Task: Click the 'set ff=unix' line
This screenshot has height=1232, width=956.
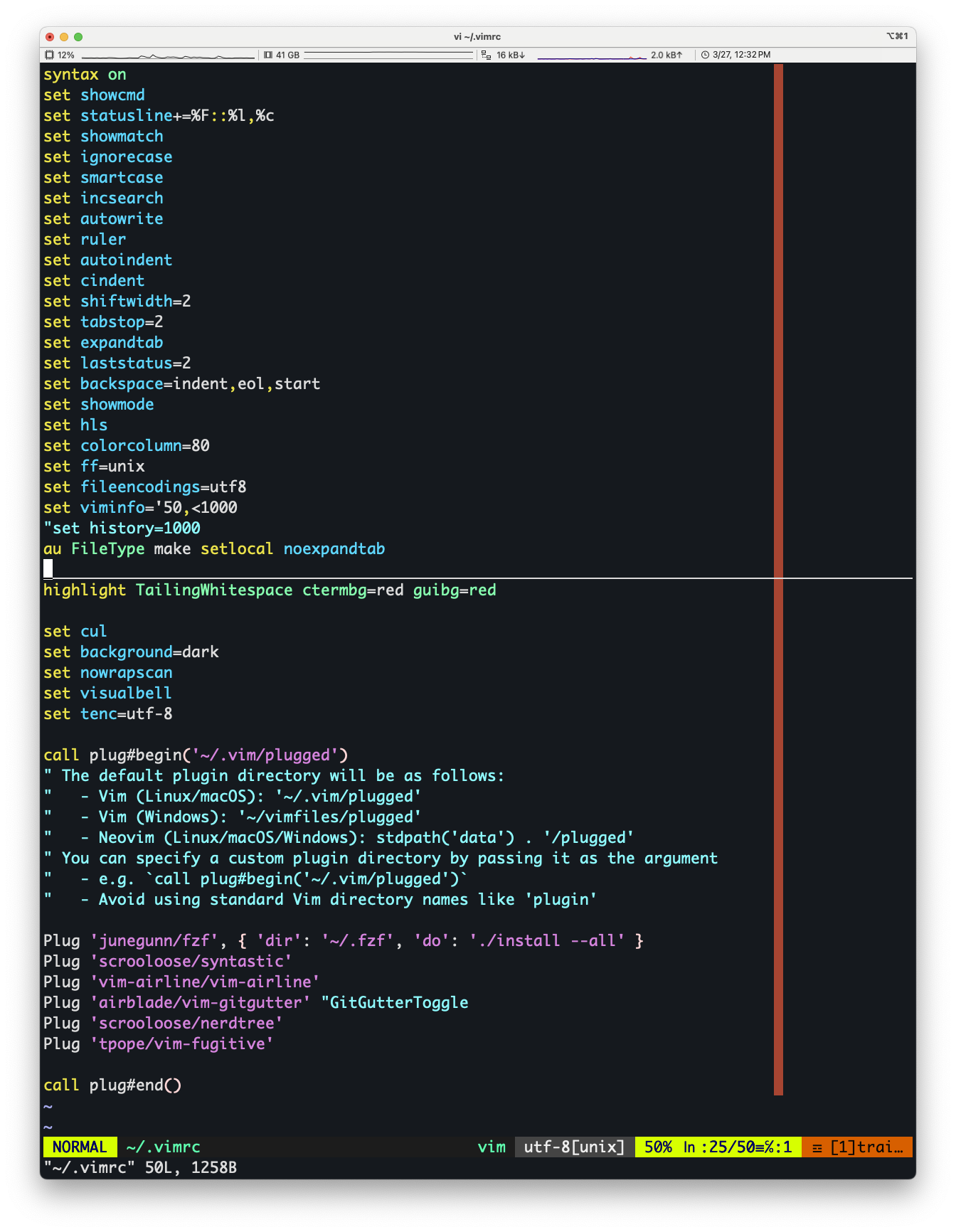Action: (94, 467)
